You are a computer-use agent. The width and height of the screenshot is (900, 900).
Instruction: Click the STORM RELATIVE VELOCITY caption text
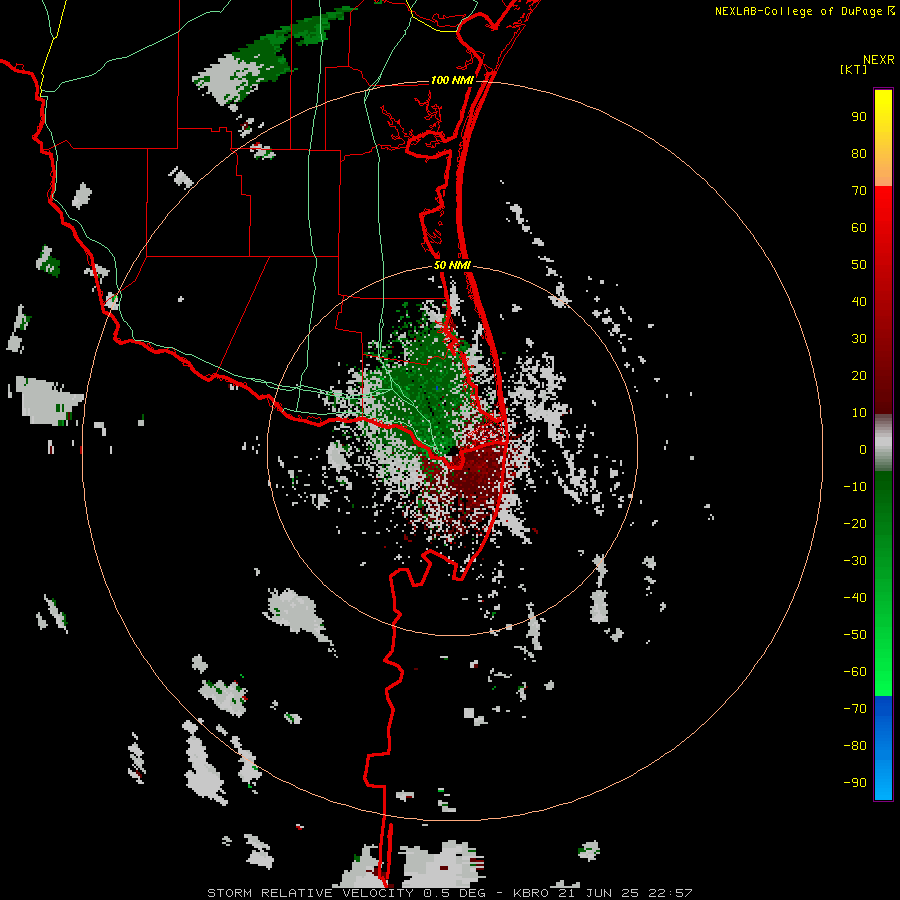pos(310,893)
